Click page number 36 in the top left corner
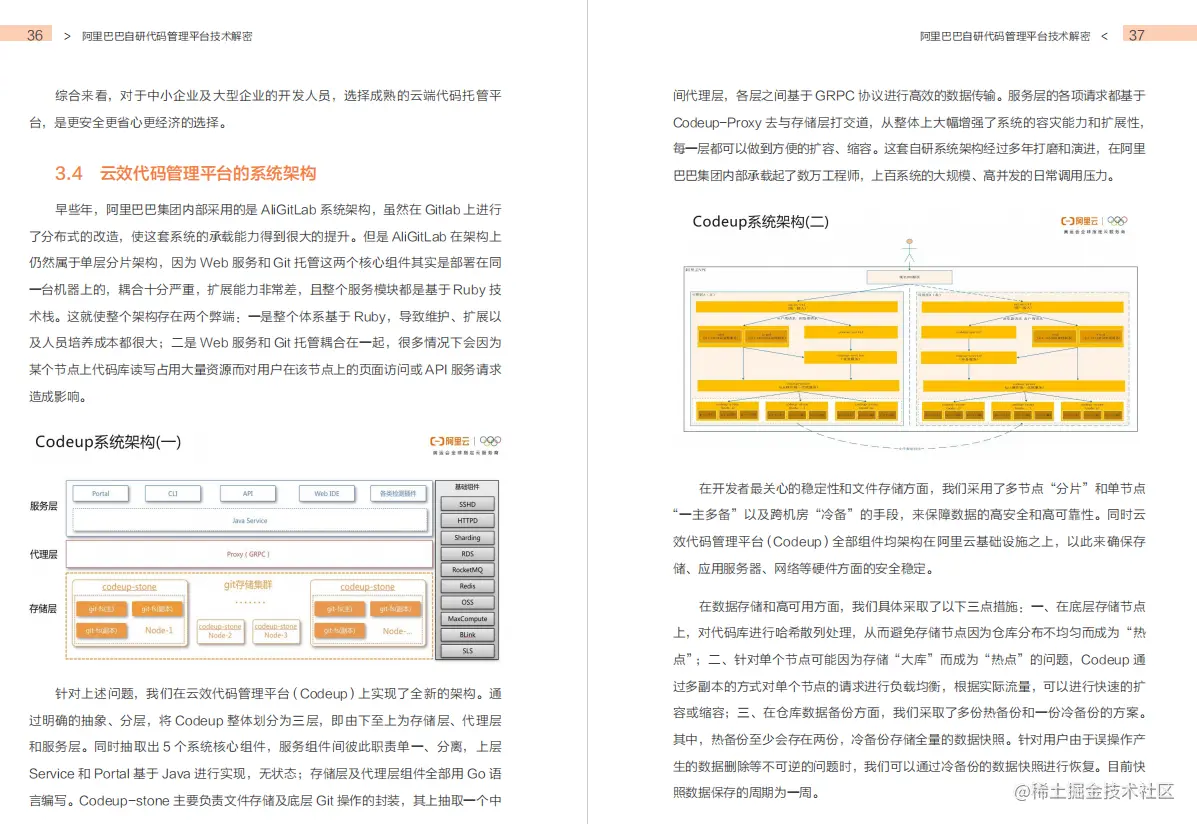Image resolution: width=1197 pixels, height=824 pixels. tap(36, 34)
